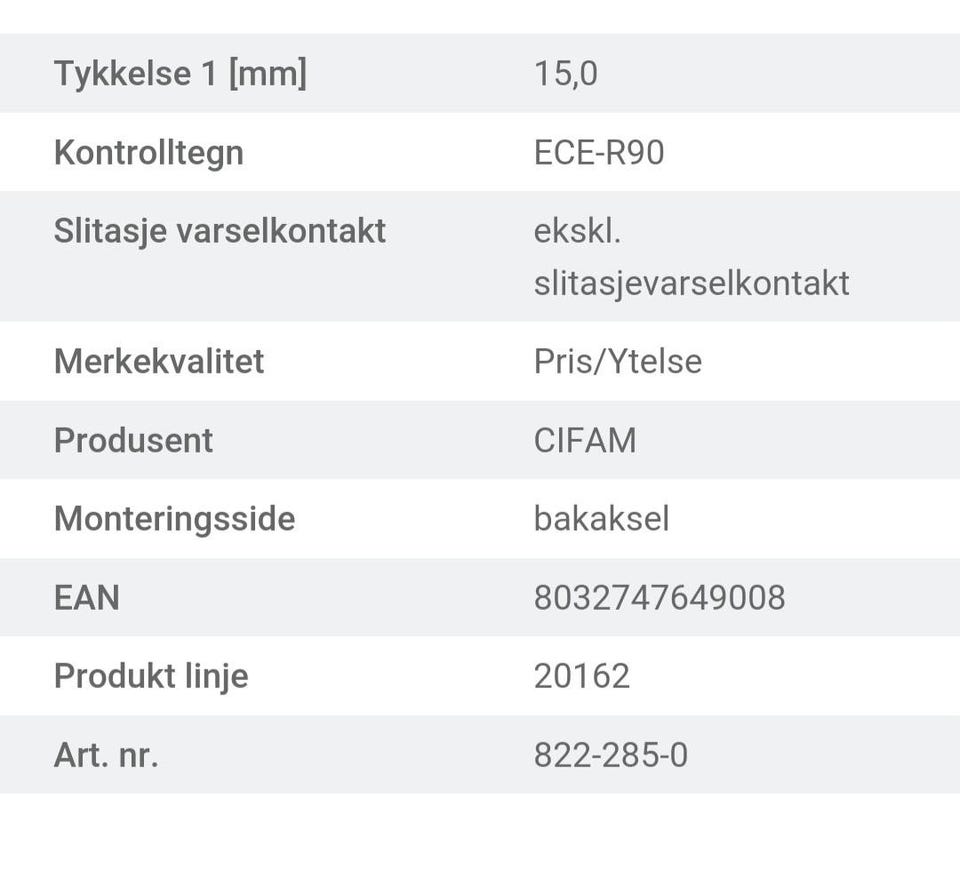Click the Merkekvalitet label
This screenshot has width=960, height=888.
159,361
